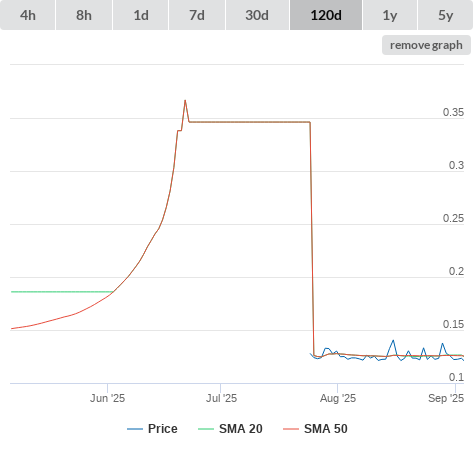This screenshot has width=474, height=455.
Task: Select the active 120d tab
Action: [x=326, y=15]
